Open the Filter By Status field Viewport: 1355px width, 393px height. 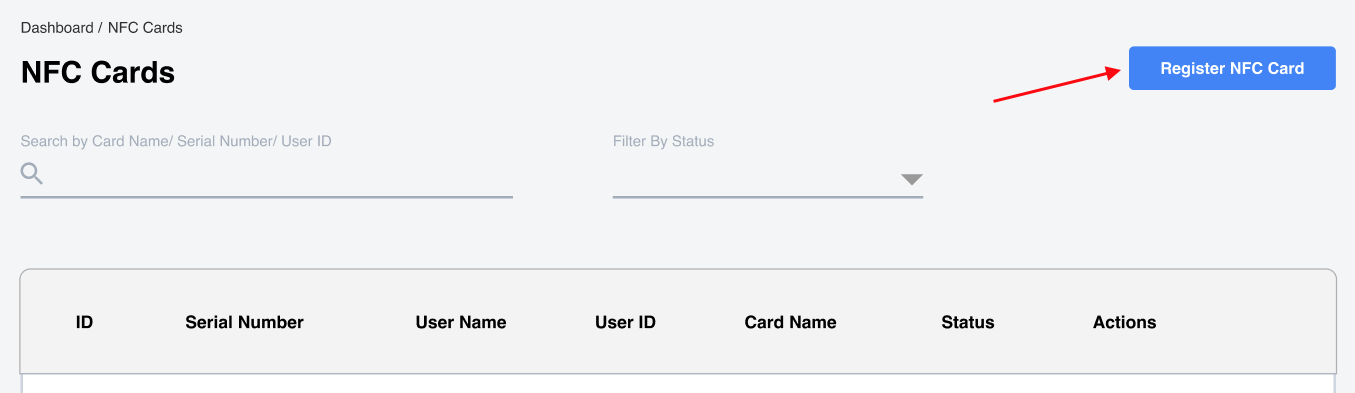(x=768, y=180)
